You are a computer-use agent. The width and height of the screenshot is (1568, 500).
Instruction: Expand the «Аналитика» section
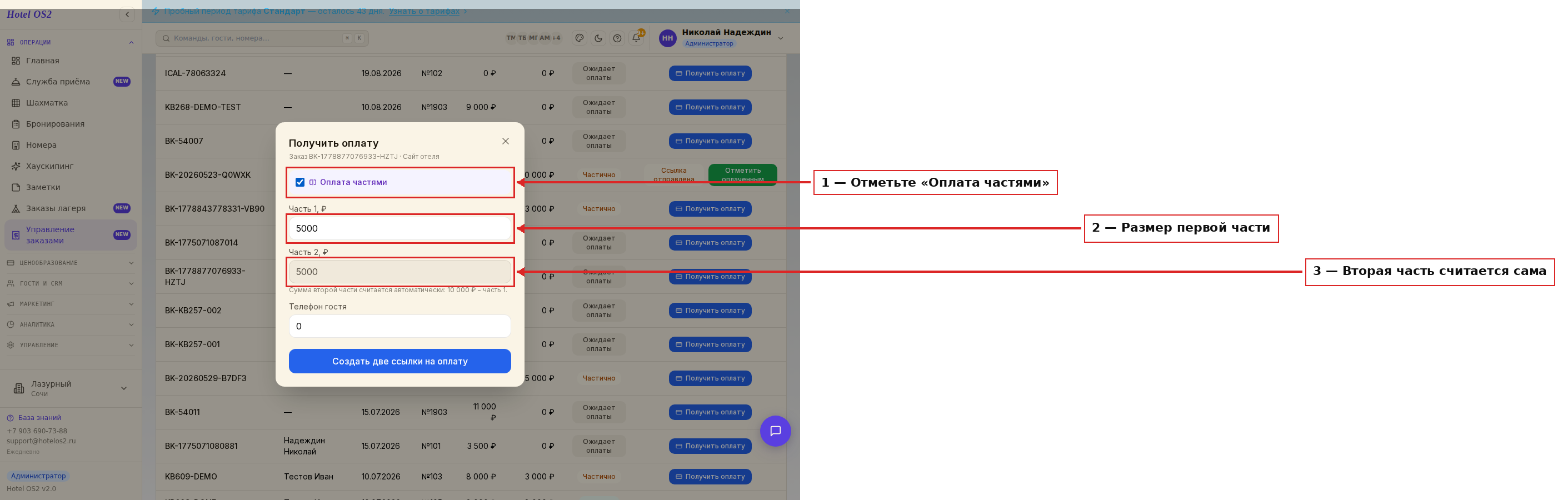coord(71,325)
